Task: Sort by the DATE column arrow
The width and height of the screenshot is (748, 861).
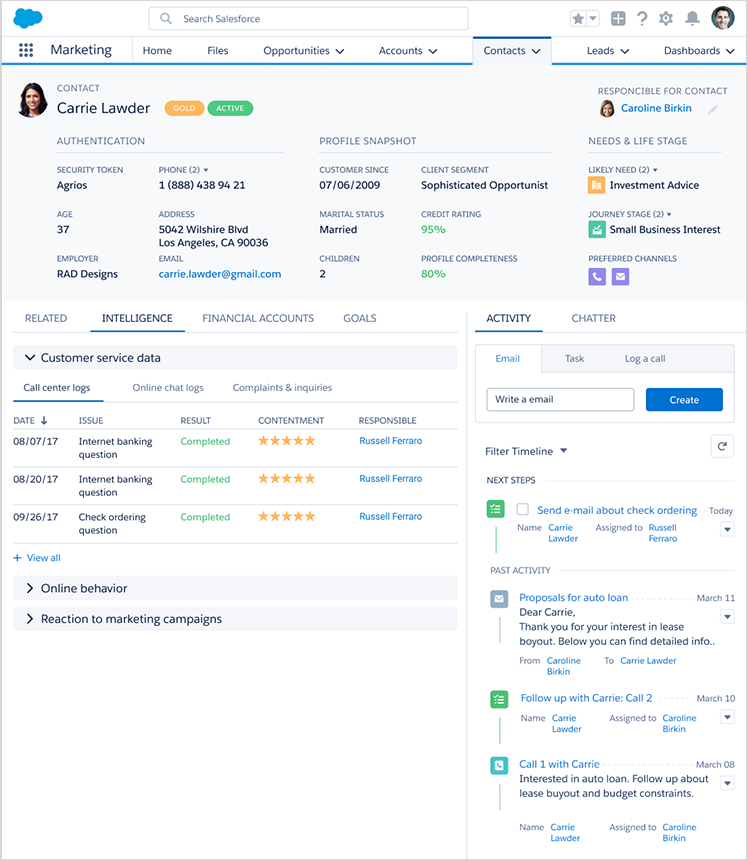Action: (44, 420)
